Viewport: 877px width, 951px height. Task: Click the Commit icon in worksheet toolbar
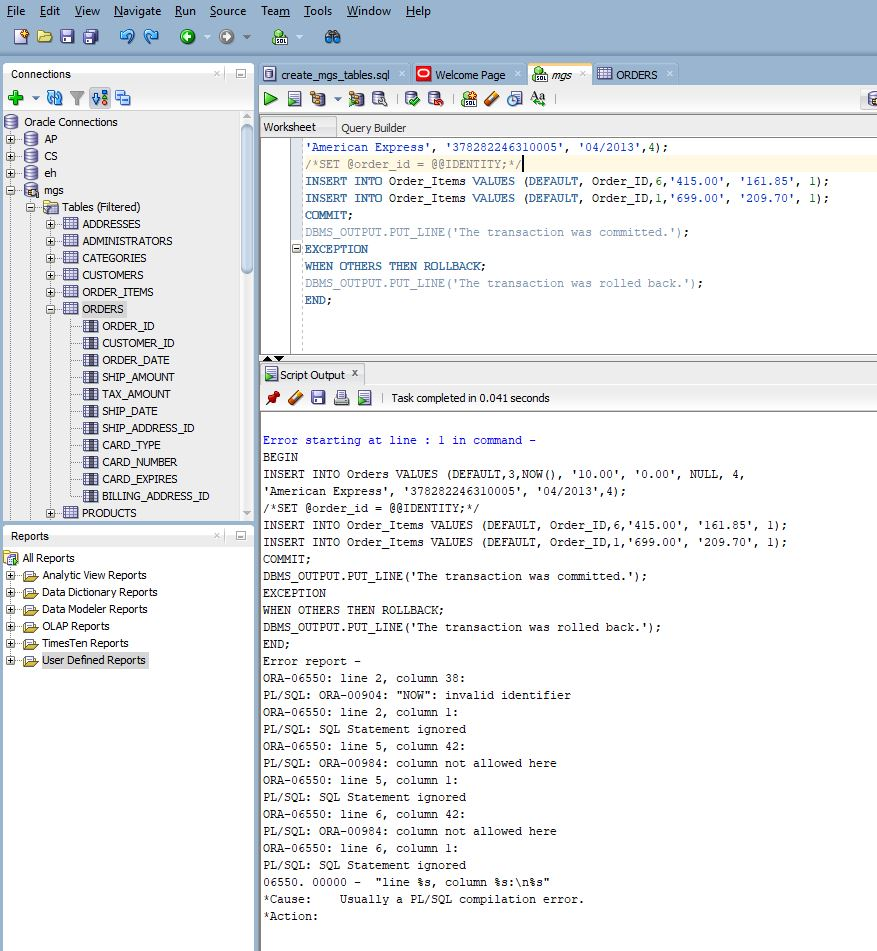tap(411, 98)
